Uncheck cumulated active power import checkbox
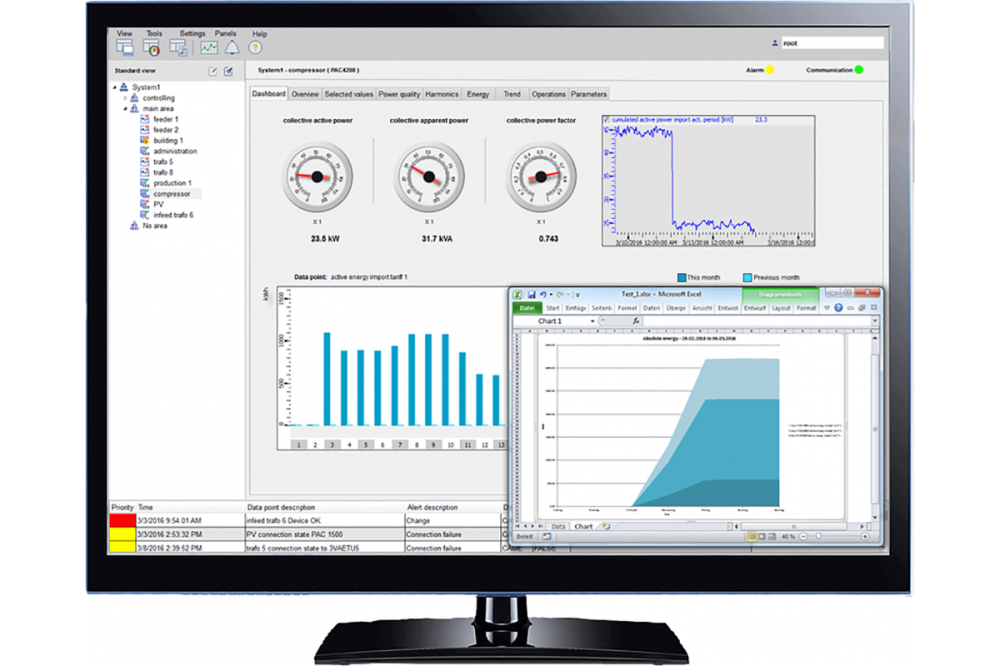The height and width of the screenshot is (666, 1000). click(607, 119)
